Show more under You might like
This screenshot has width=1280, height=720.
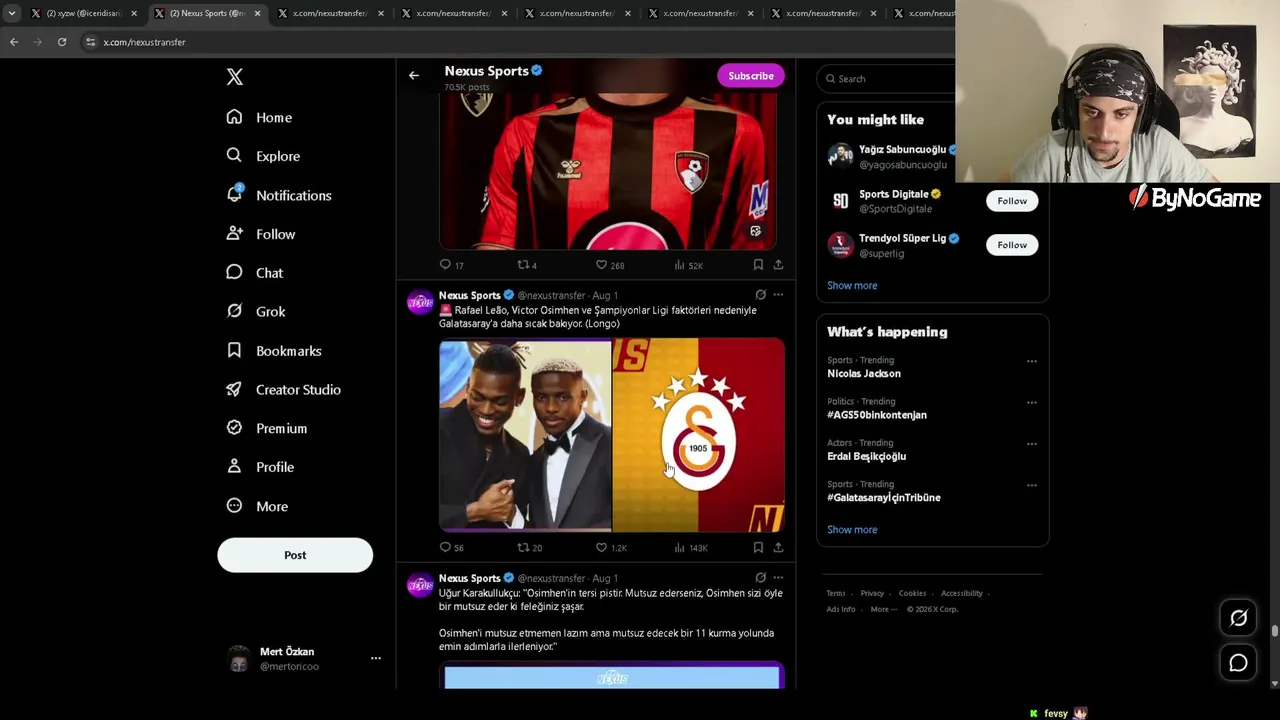pos(852,285)
